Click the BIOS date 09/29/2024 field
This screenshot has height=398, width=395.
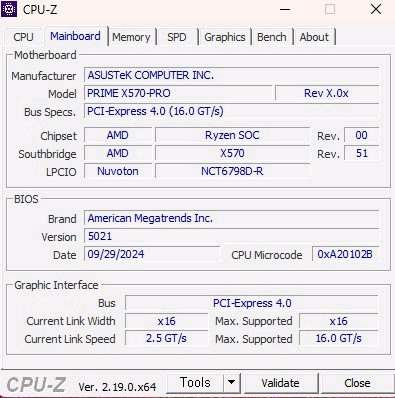(x=152, y=254)
